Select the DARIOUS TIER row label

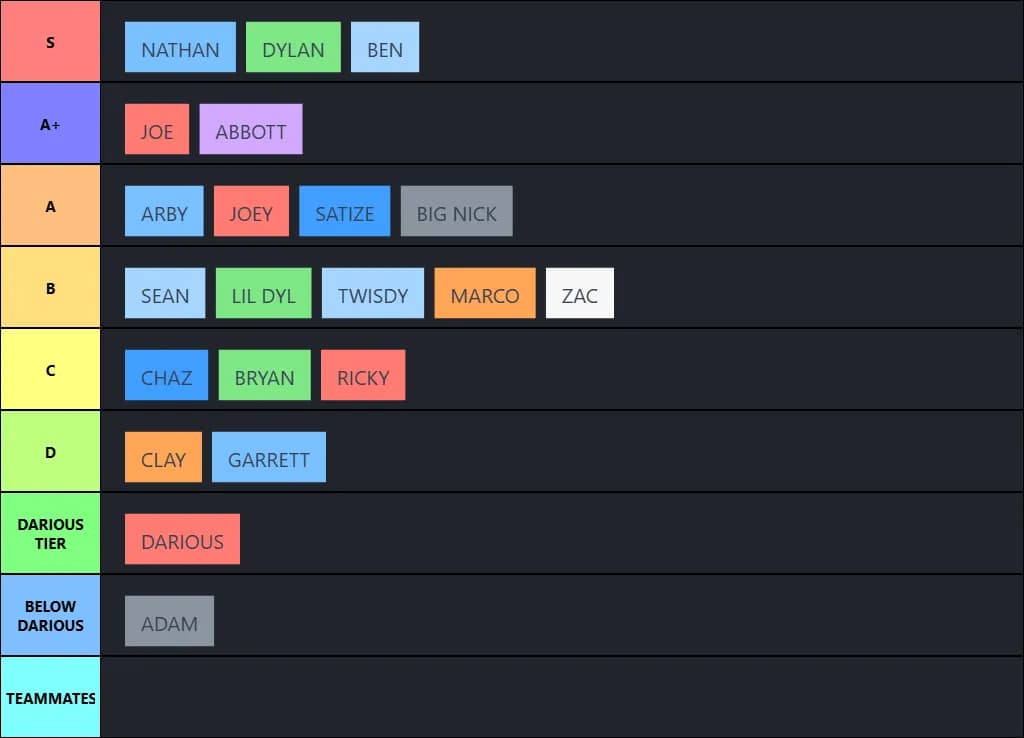click(x=50, y=533)
